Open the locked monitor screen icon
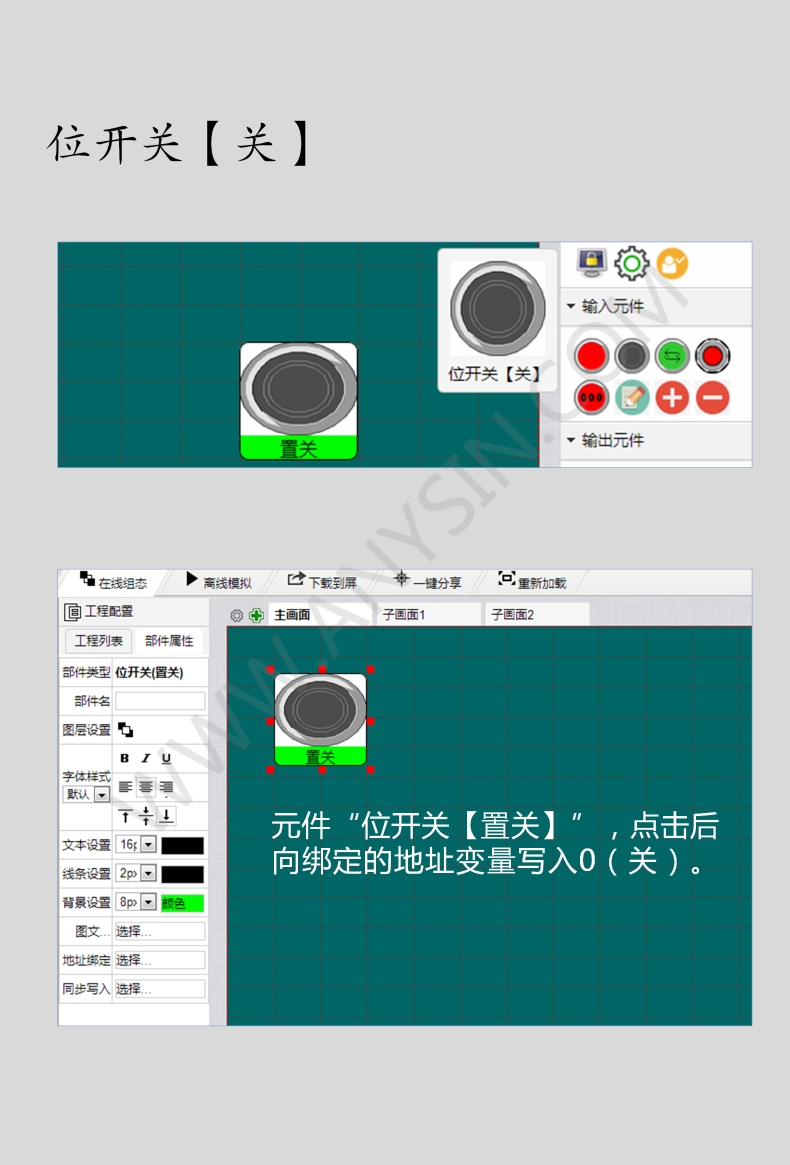The width and height of the screenshot is (790, 1165). (592, 263)
